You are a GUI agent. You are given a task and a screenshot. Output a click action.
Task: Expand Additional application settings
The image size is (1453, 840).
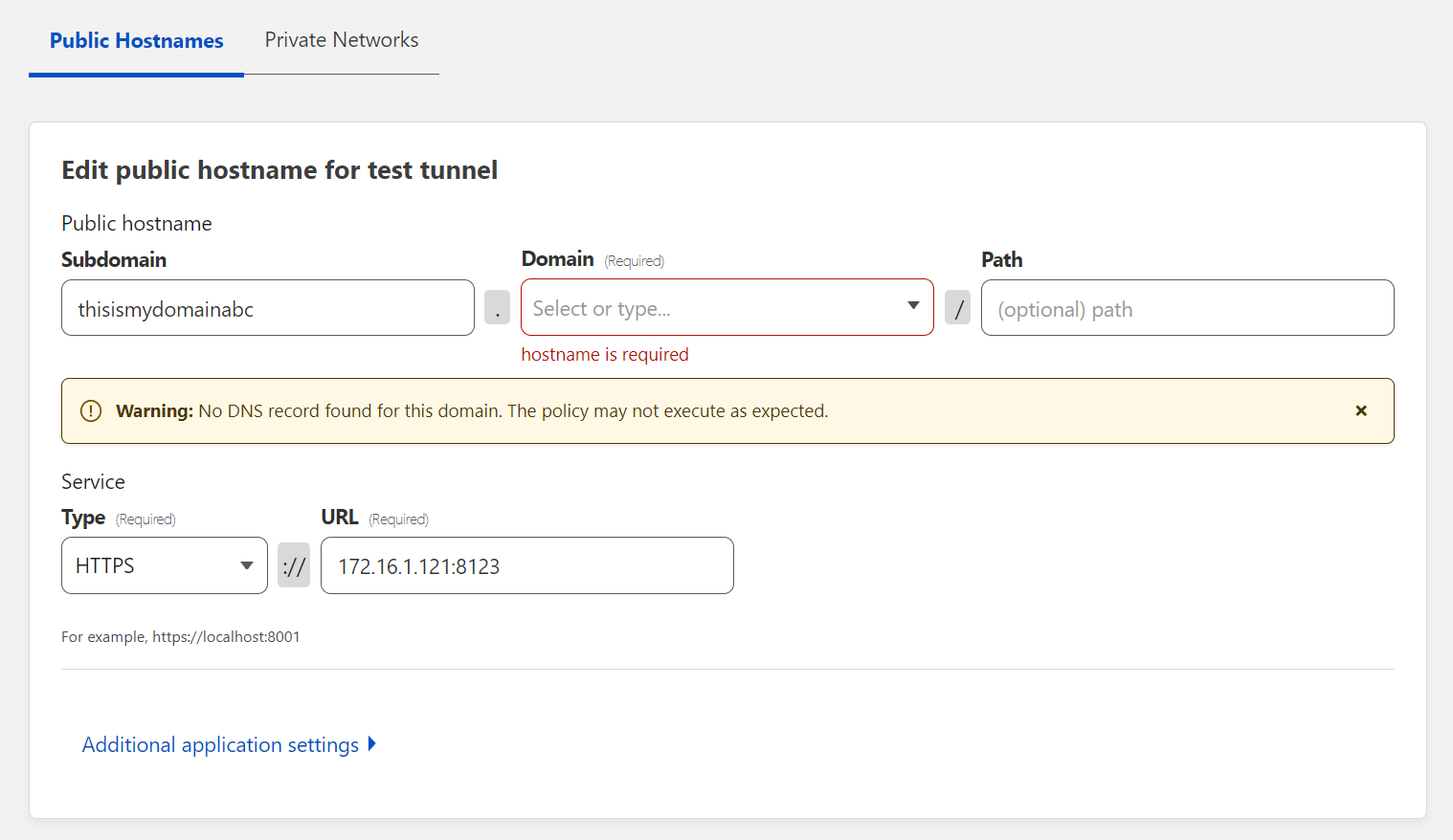[x=220, y=745]
